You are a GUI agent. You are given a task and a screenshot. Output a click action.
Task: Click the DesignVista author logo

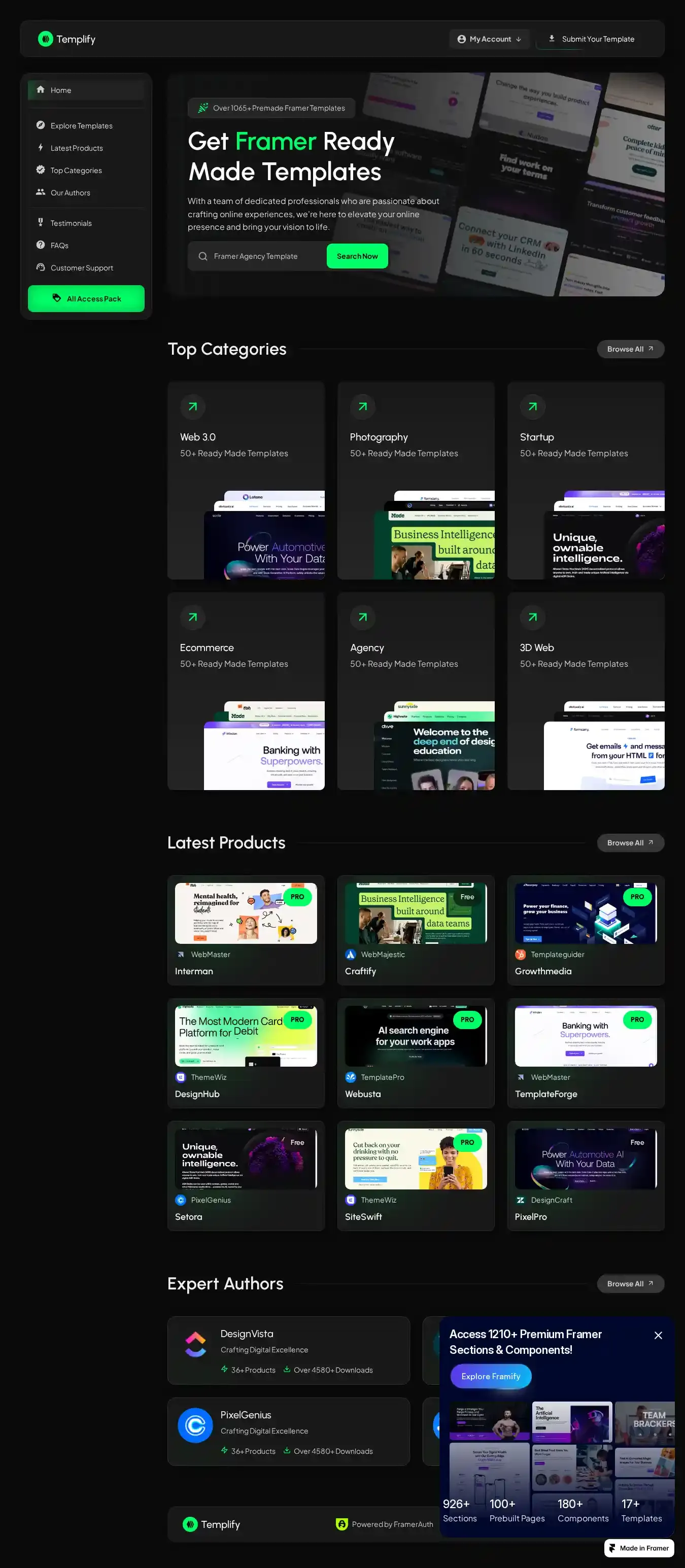point(195,1345)
